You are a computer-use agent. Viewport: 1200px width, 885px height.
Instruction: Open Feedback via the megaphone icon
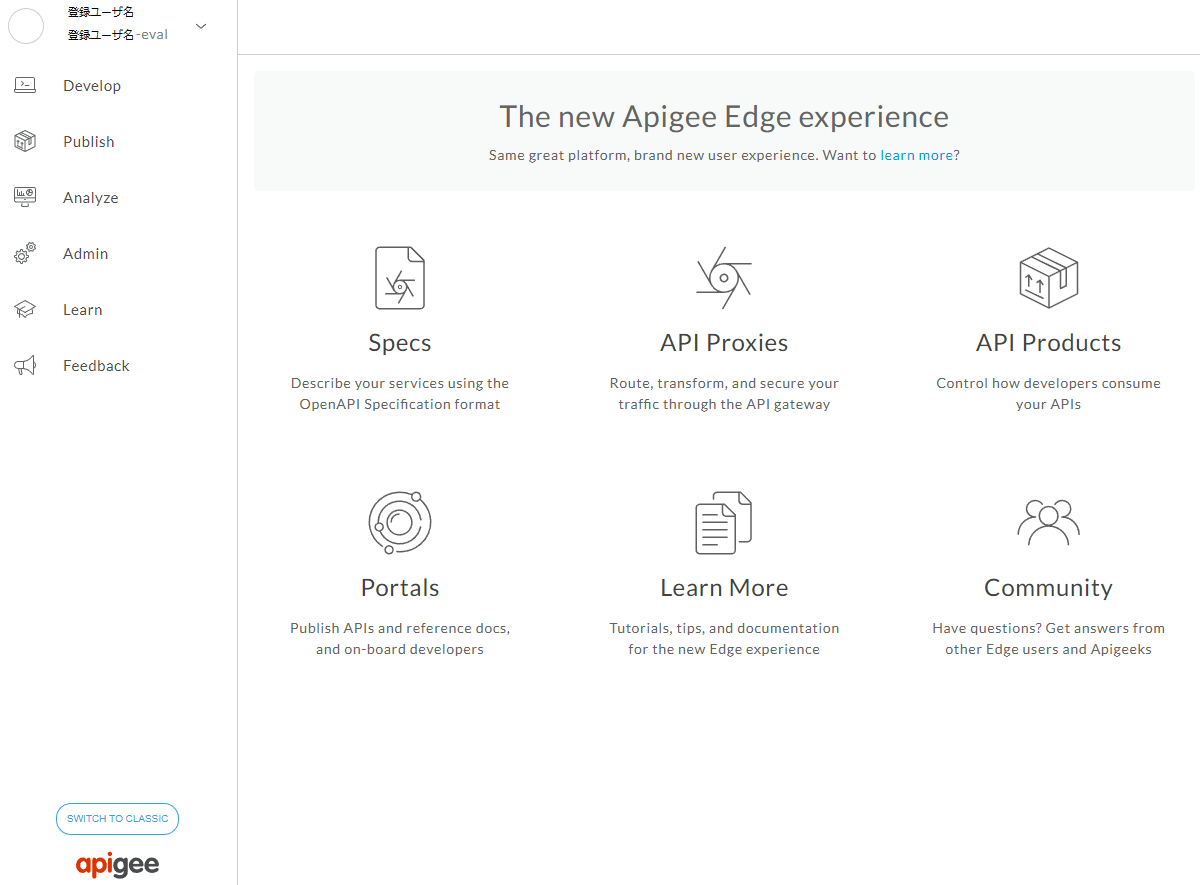click(x=25, y=365)
